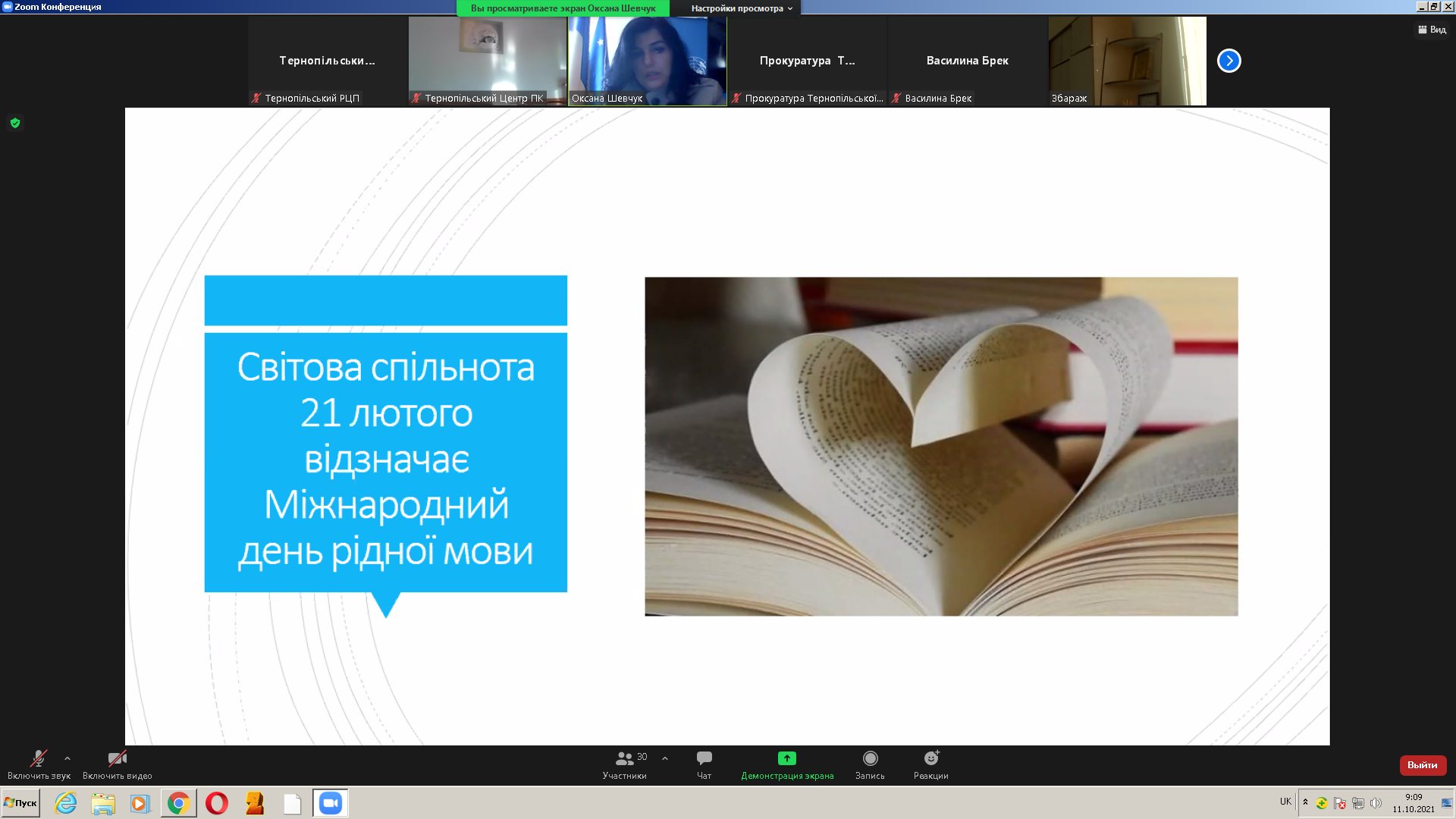Open Opera browser in taskbar
The image size is (1456, 819).
point(217,803)
